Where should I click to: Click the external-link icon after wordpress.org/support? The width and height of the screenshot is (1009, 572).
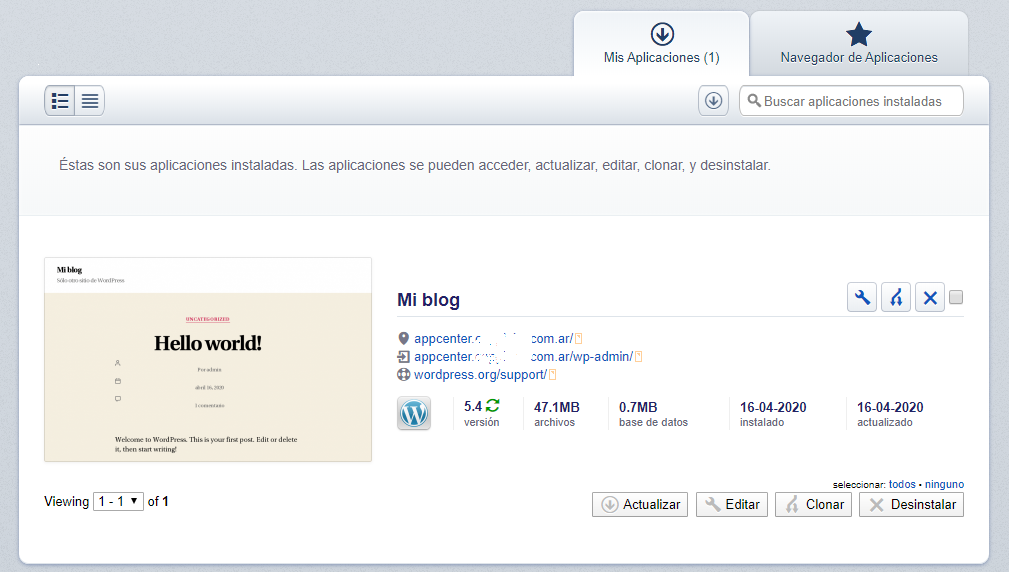[552, 374]
